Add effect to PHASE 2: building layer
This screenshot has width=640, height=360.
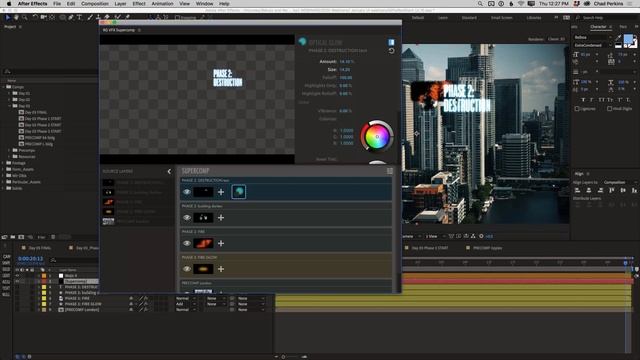221,218
